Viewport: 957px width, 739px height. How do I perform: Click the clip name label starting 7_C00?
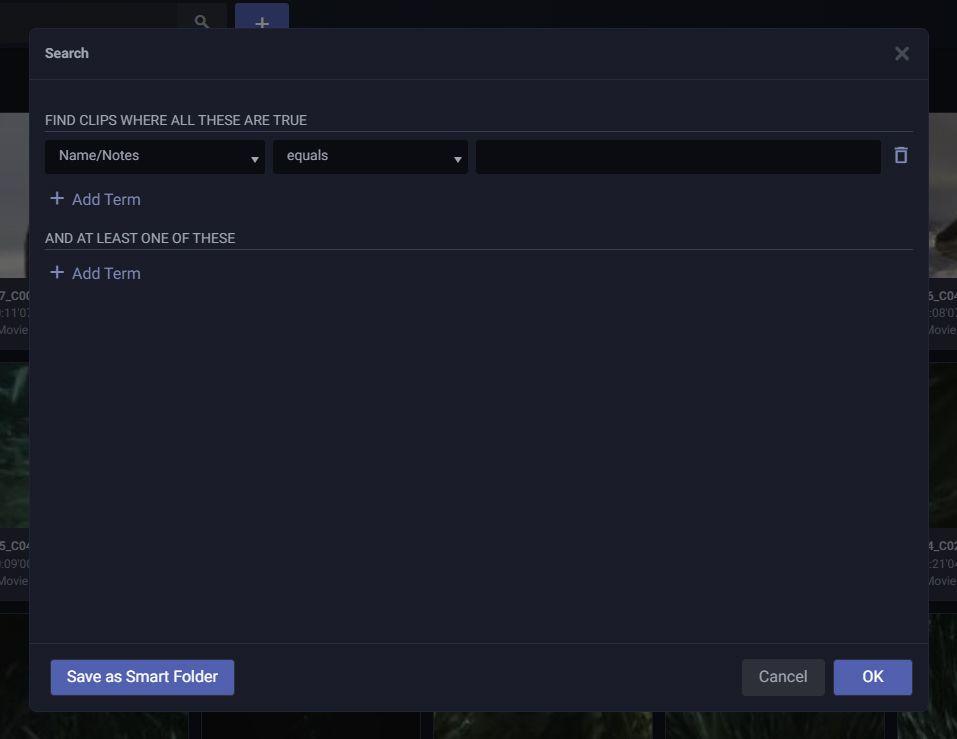[15, 296]
